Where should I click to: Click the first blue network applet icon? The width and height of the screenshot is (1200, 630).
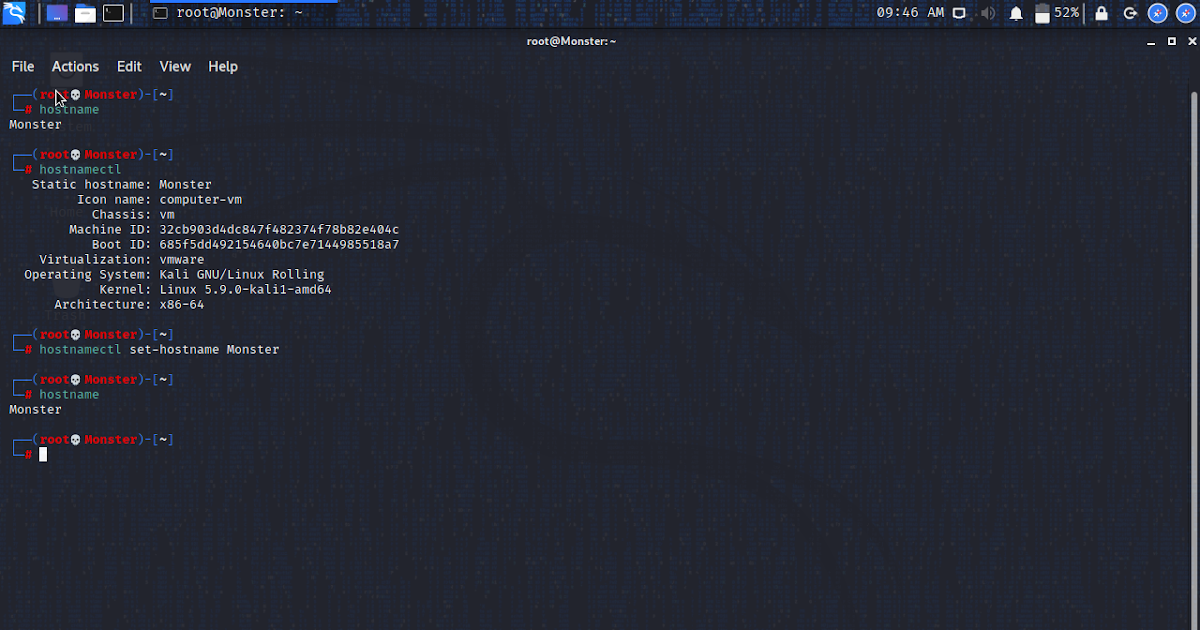pyautogui.click(x=1158, y=13)
